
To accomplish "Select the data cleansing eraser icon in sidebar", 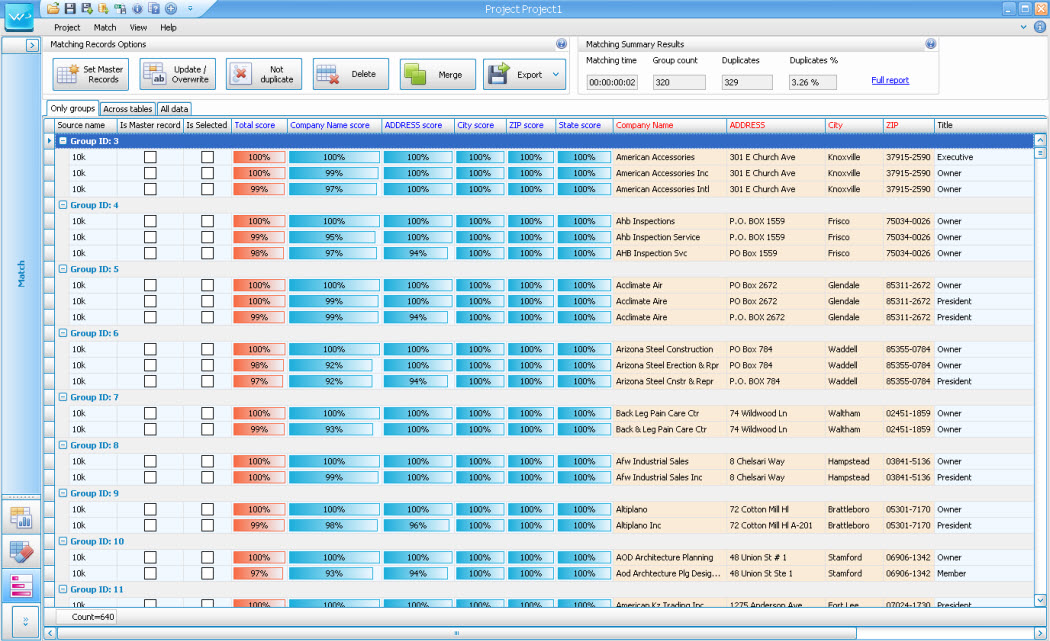I will (x=23, y=551).
